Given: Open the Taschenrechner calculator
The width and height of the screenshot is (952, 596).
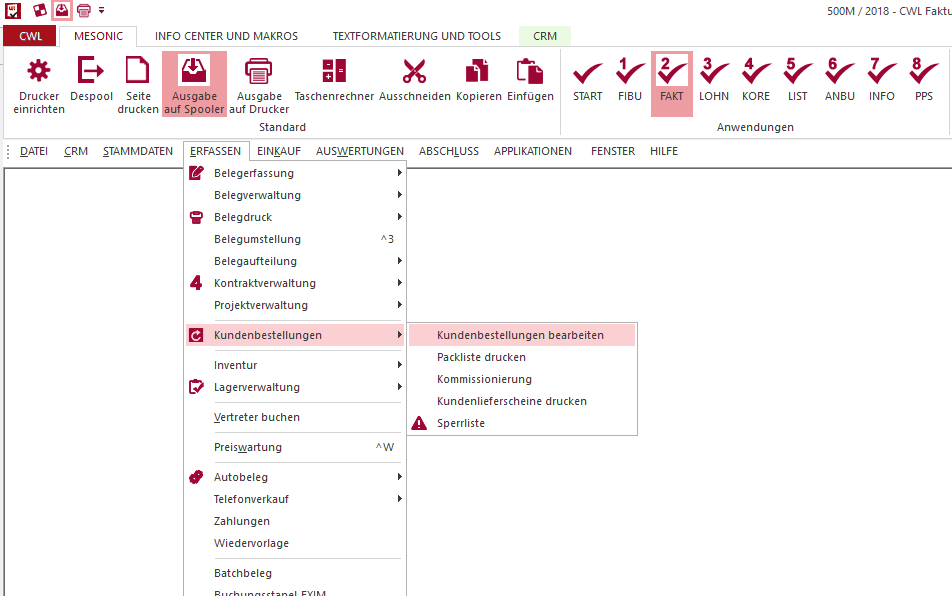Looking at the screenshot, I should pos(334,73).
